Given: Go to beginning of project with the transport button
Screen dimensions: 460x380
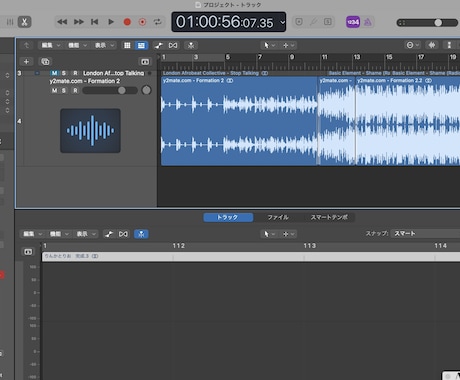Looking at the screenshot, I should coord(95,22).
